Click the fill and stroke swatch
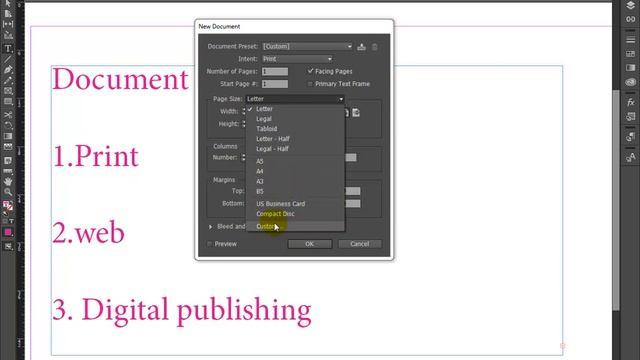Screen dimensions: 640x360 tap(8, 206)
